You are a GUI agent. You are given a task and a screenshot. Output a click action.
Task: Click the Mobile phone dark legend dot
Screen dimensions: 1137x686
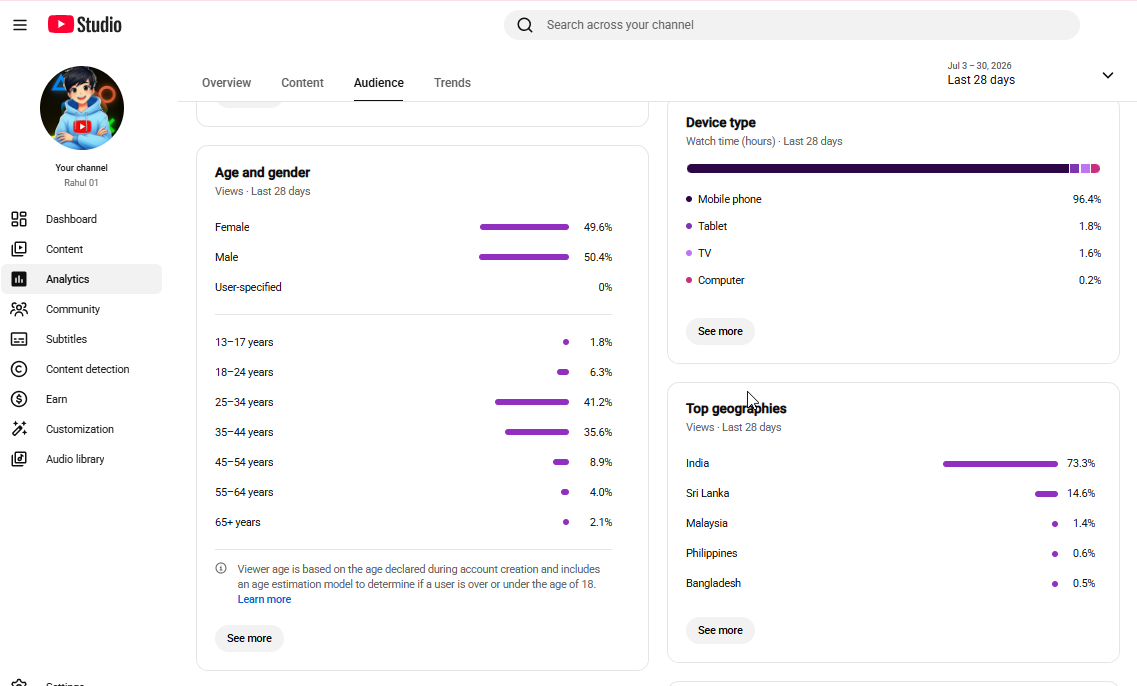689,199
